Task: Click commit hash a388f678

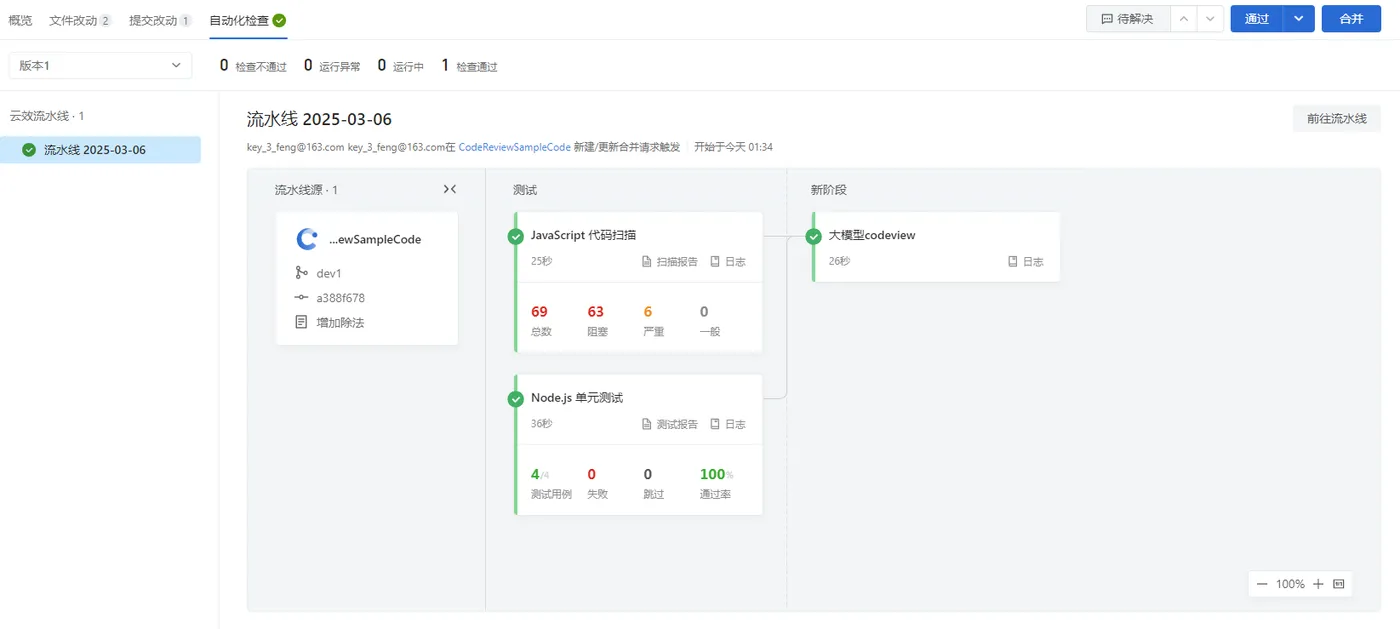Action: coord(341,298)
